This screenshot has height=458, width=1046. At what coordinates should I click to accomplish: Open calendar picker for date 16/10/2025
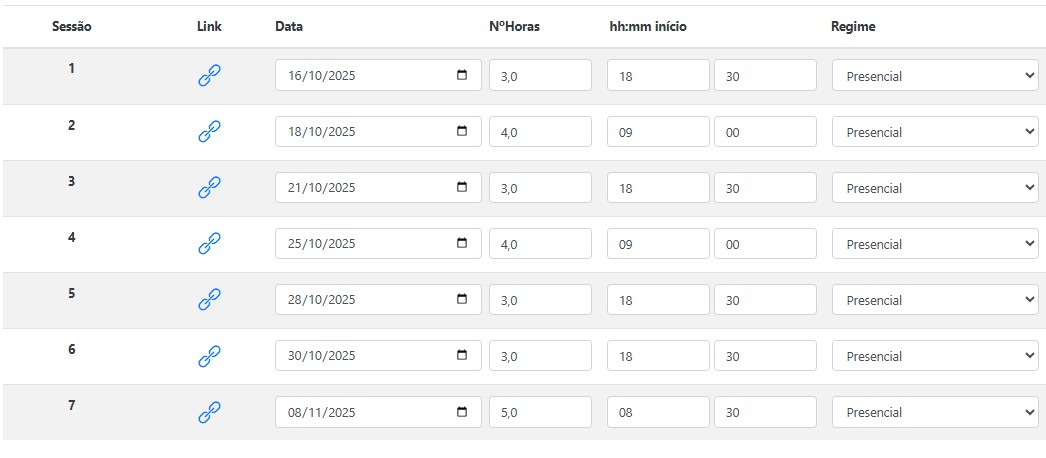[x=461, y=75]
